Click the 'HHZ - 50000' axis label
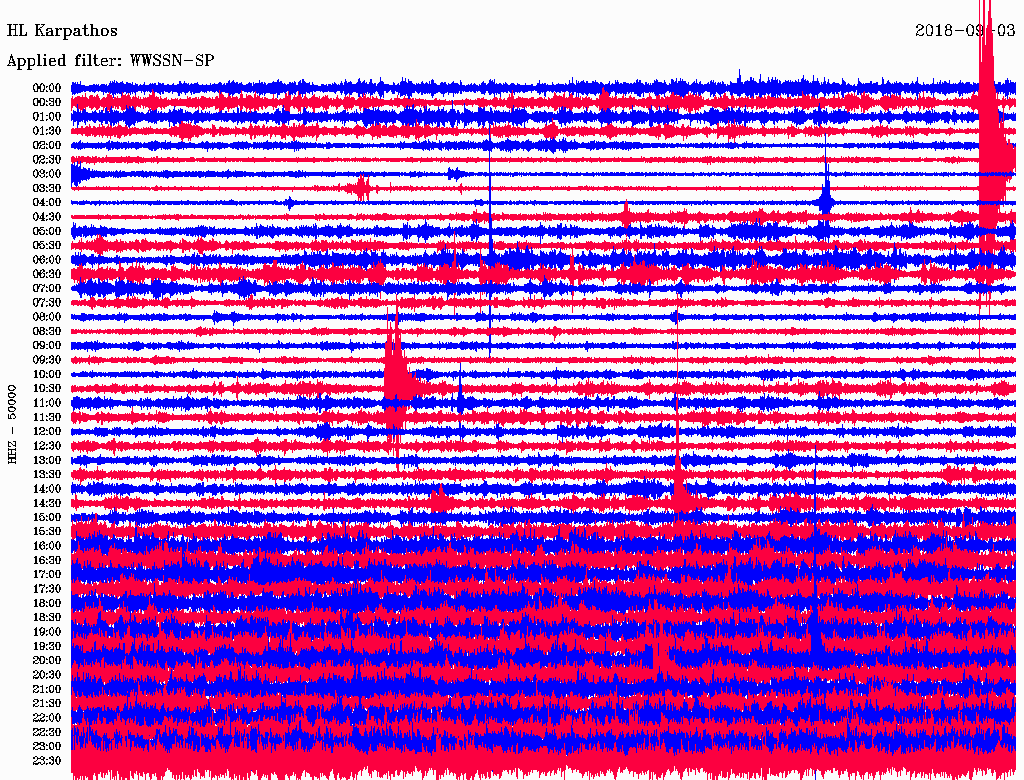 [x=12, y=425]
